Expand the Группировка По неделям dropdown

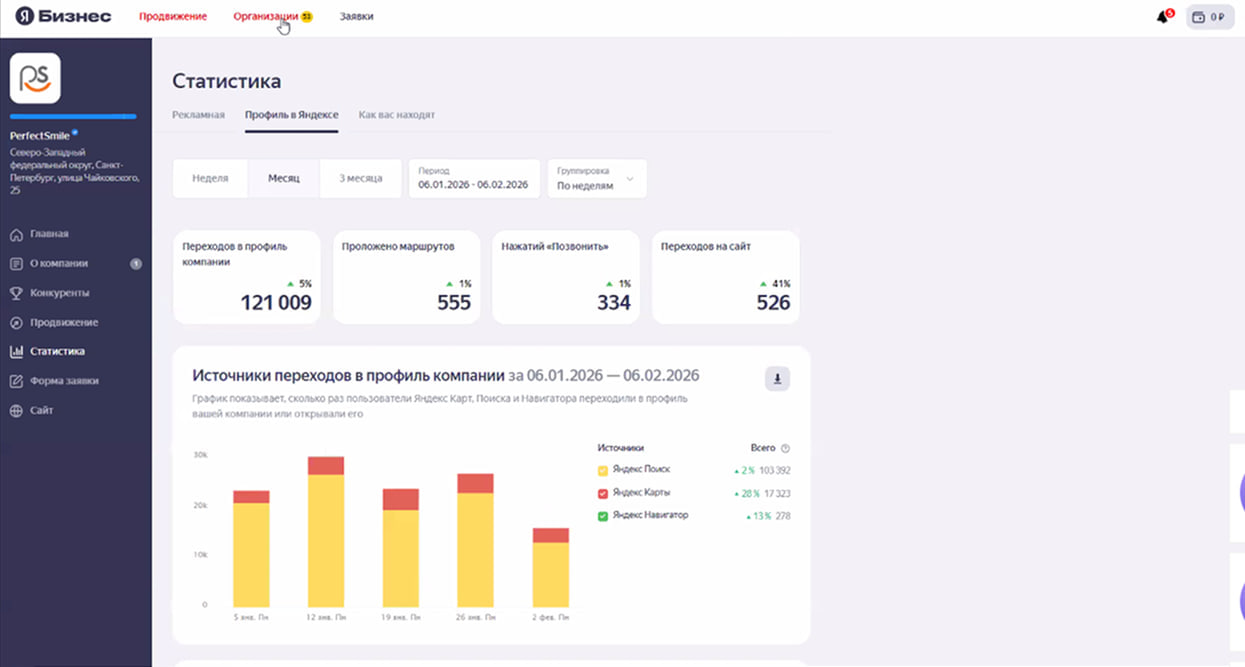(597, 178)
